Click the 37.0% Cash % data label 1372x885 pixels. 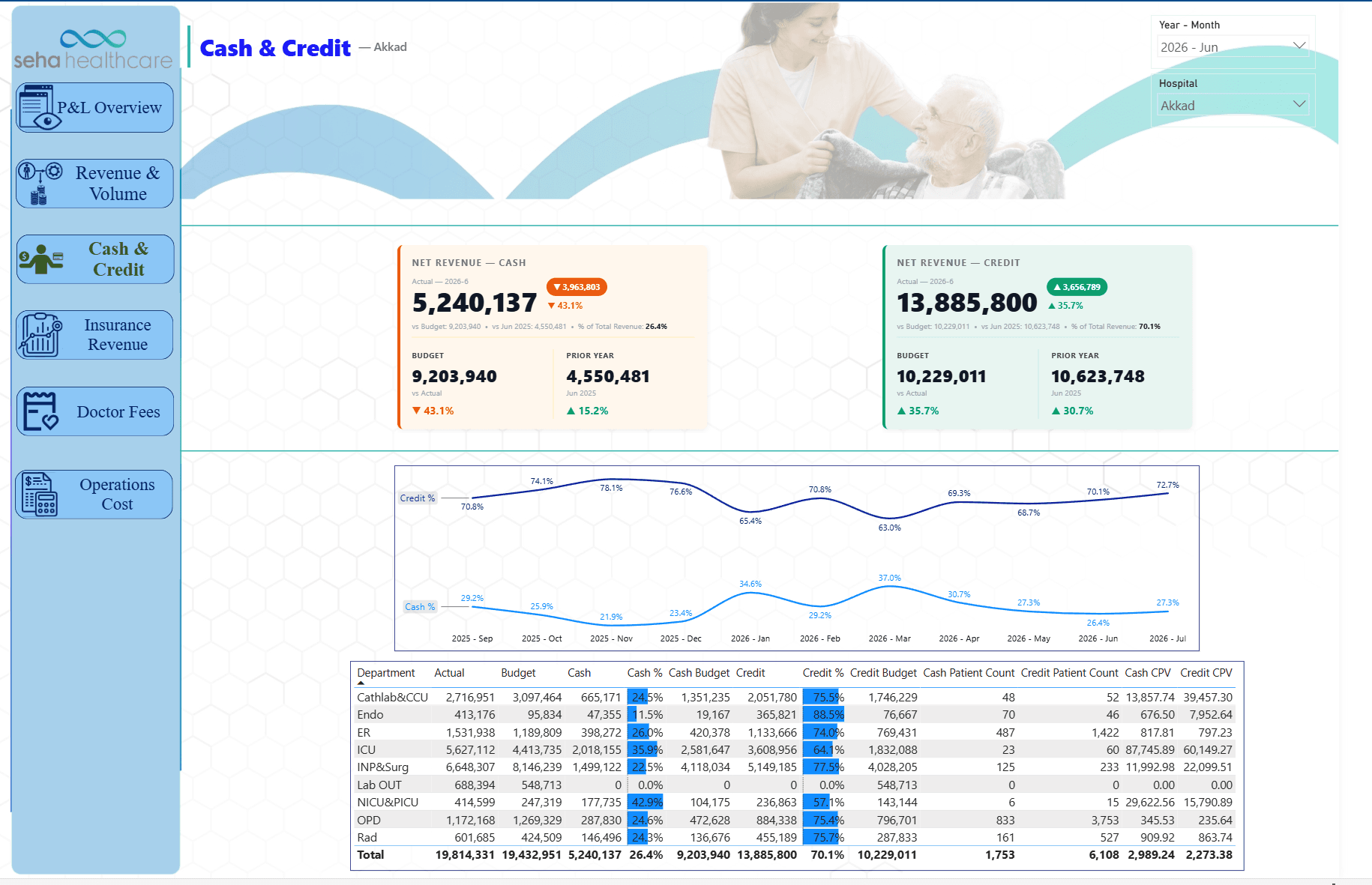coord(889,578)
